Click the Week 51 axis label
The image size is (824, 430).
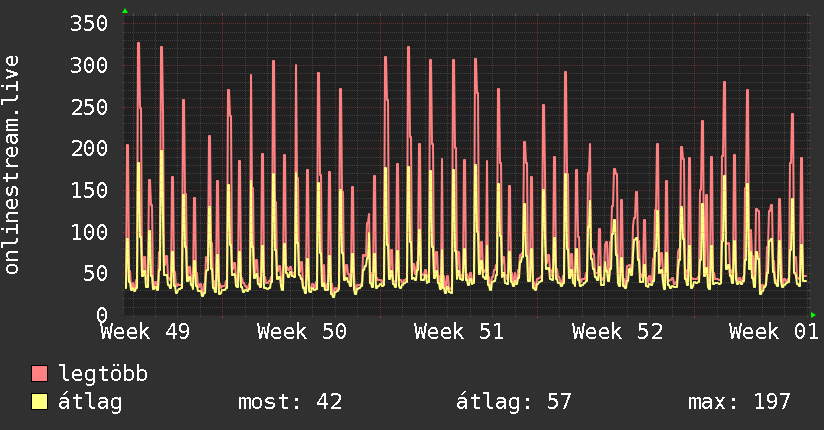[459, 332]
